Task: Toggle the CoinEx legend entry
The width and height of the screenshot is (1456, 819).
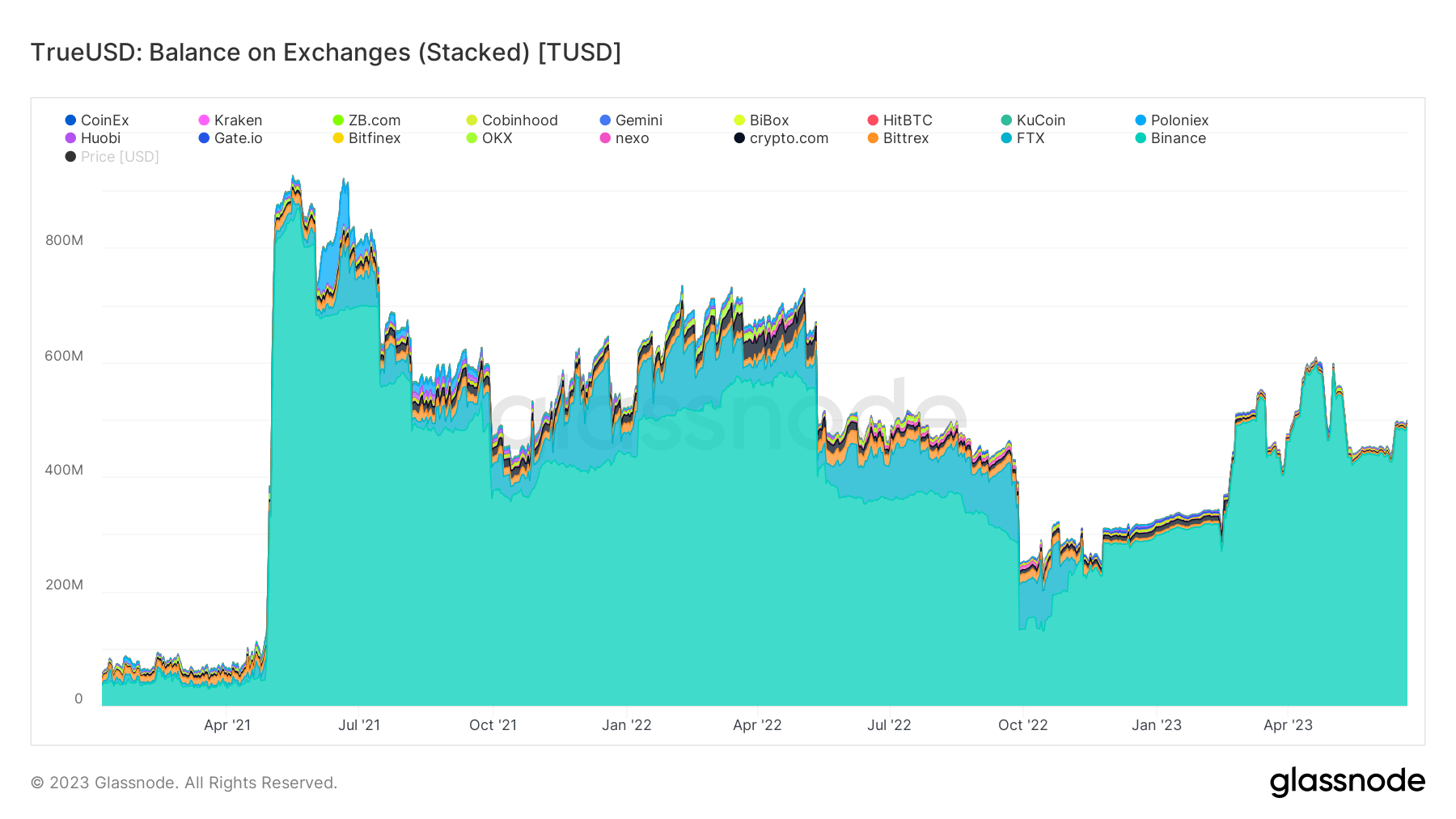Action: tap(97, 120)
